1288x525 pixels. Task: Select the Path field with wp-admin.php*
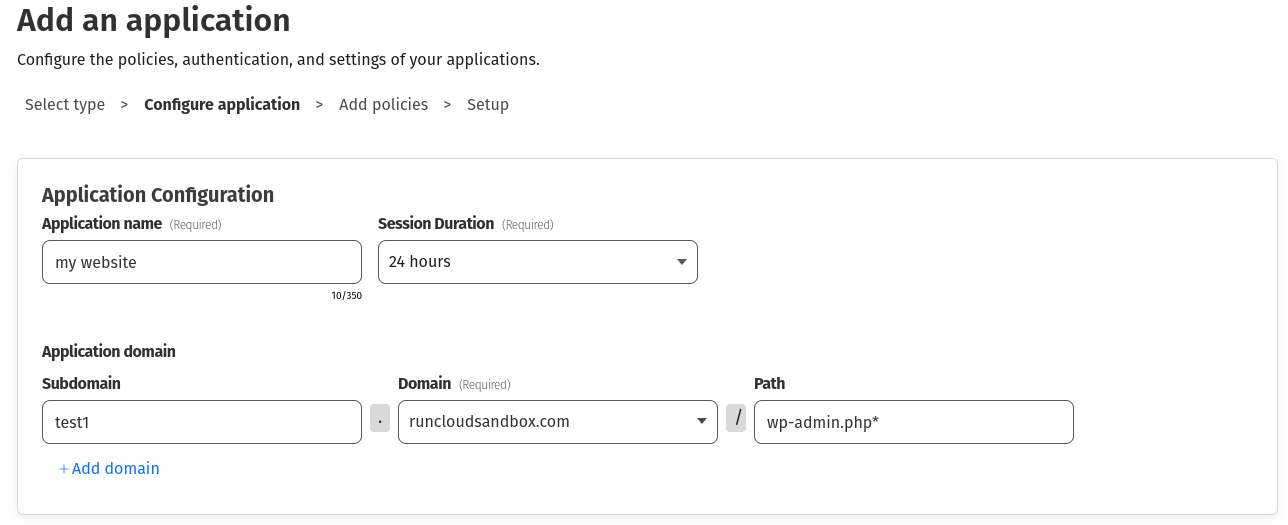(x=913, y=422)
